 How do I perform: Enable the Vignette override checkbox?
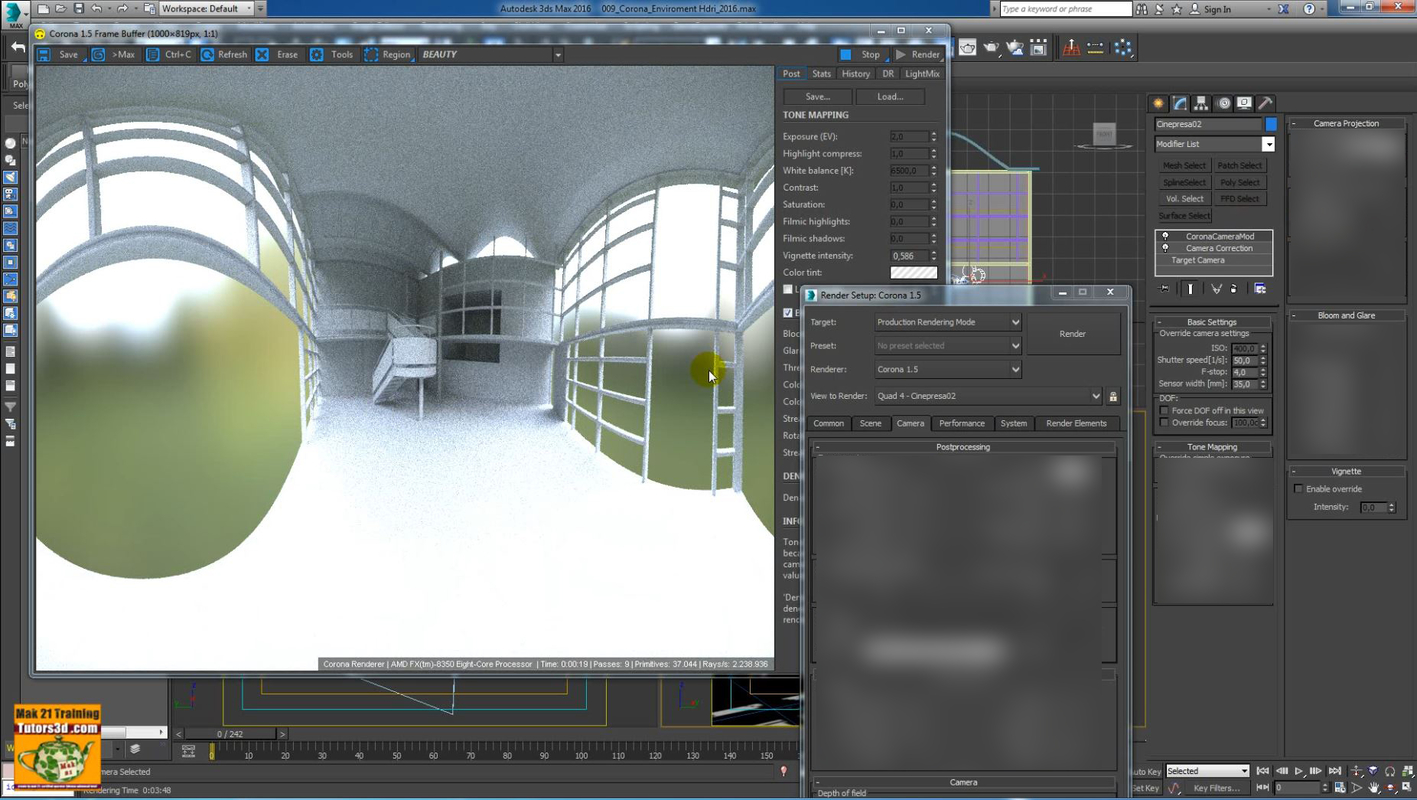pos(1298,488)
